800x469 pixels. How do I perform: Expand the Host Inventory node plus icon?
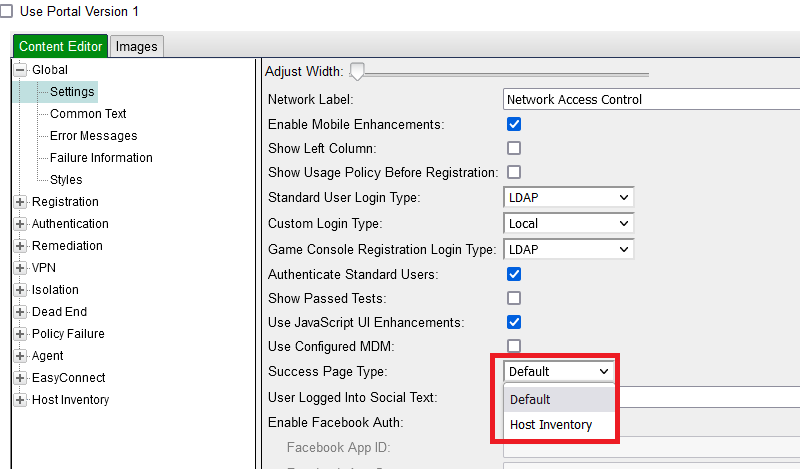(20, 400)
